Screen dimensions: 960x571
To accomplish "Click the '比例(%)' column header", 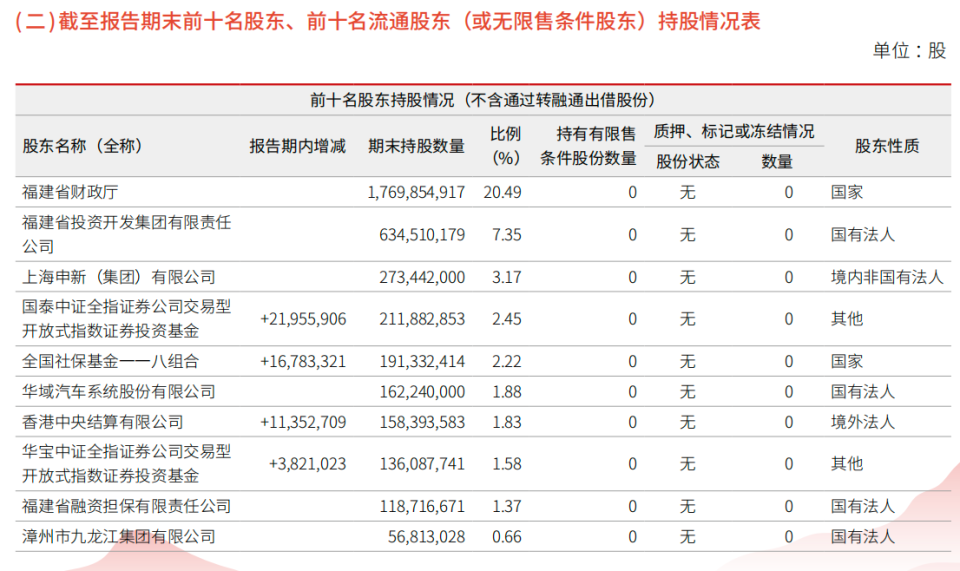I will (x=506, y=146).
